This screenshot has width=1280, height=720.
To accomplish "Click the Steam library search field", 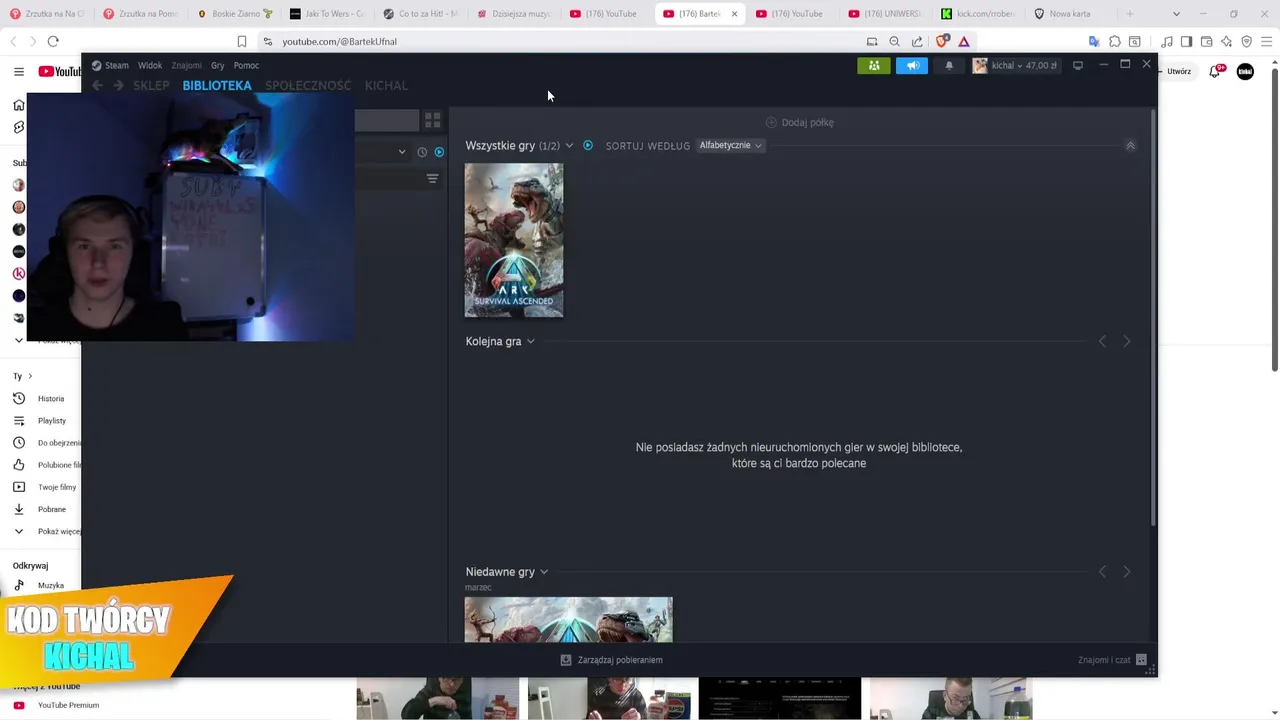I will 386,120.
